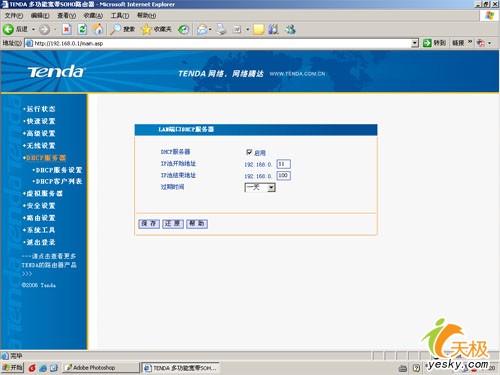Open the Back button history dropdown arrow
500x375 pixels.
(33, 30)
